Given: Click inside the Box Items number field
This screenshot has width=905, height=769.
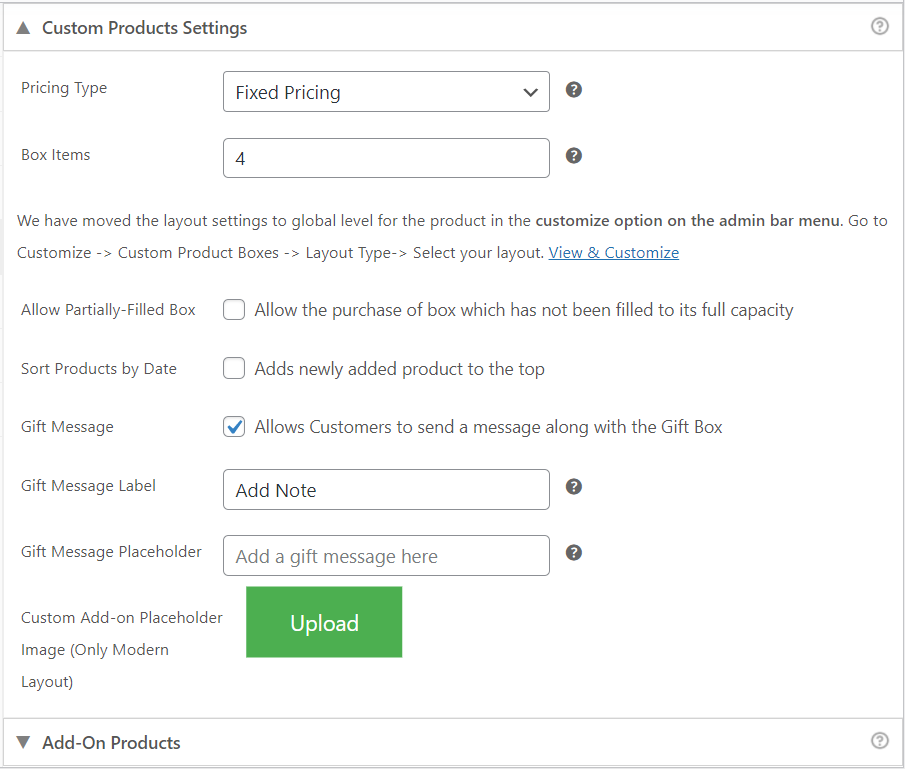Looking at the screenshot, I should (386, 157).
